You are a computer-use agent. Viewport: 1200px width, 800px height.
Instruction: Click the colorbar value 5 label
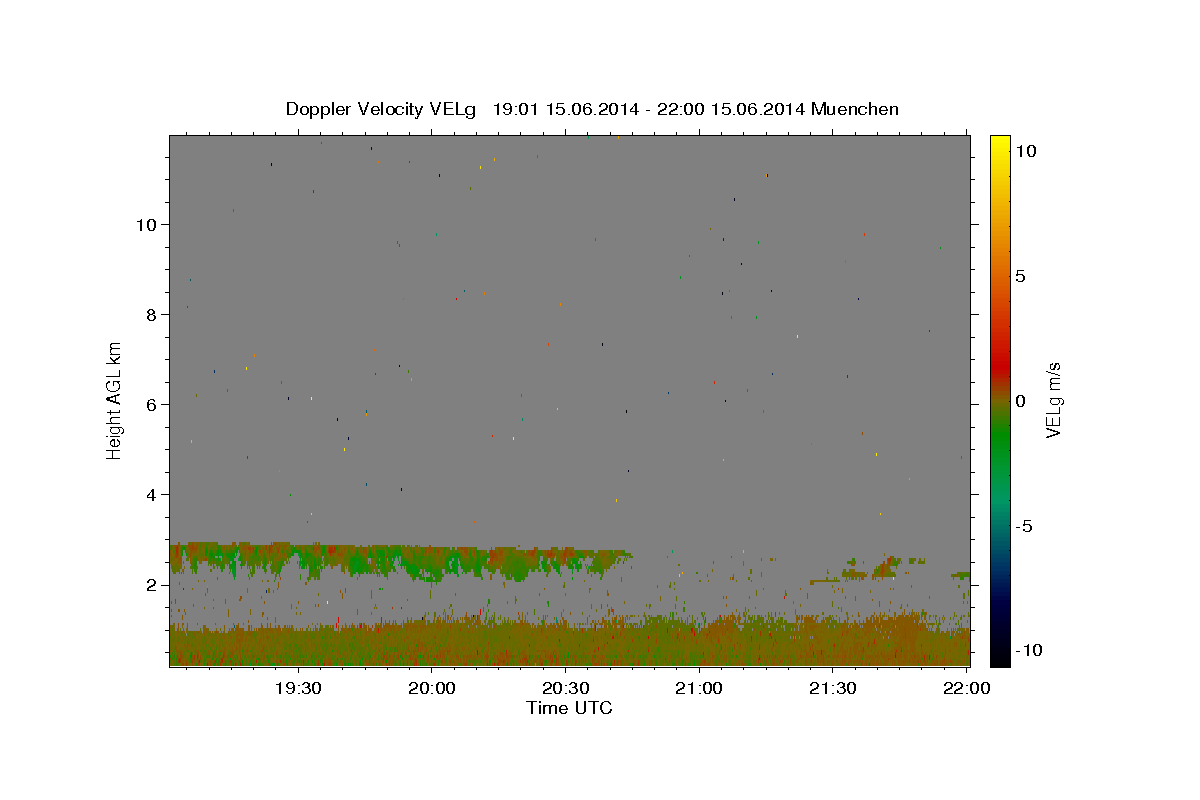point(1020,276)
